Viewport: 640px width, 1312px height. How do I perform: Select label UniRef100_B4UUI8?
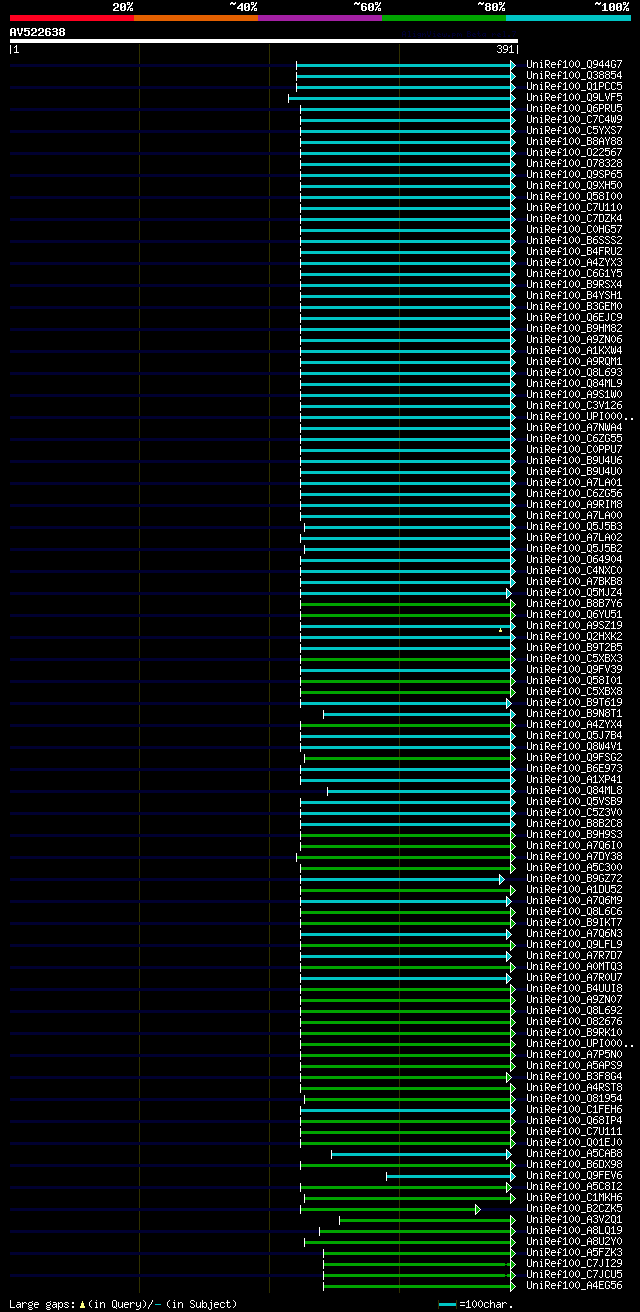pos(574,988)
